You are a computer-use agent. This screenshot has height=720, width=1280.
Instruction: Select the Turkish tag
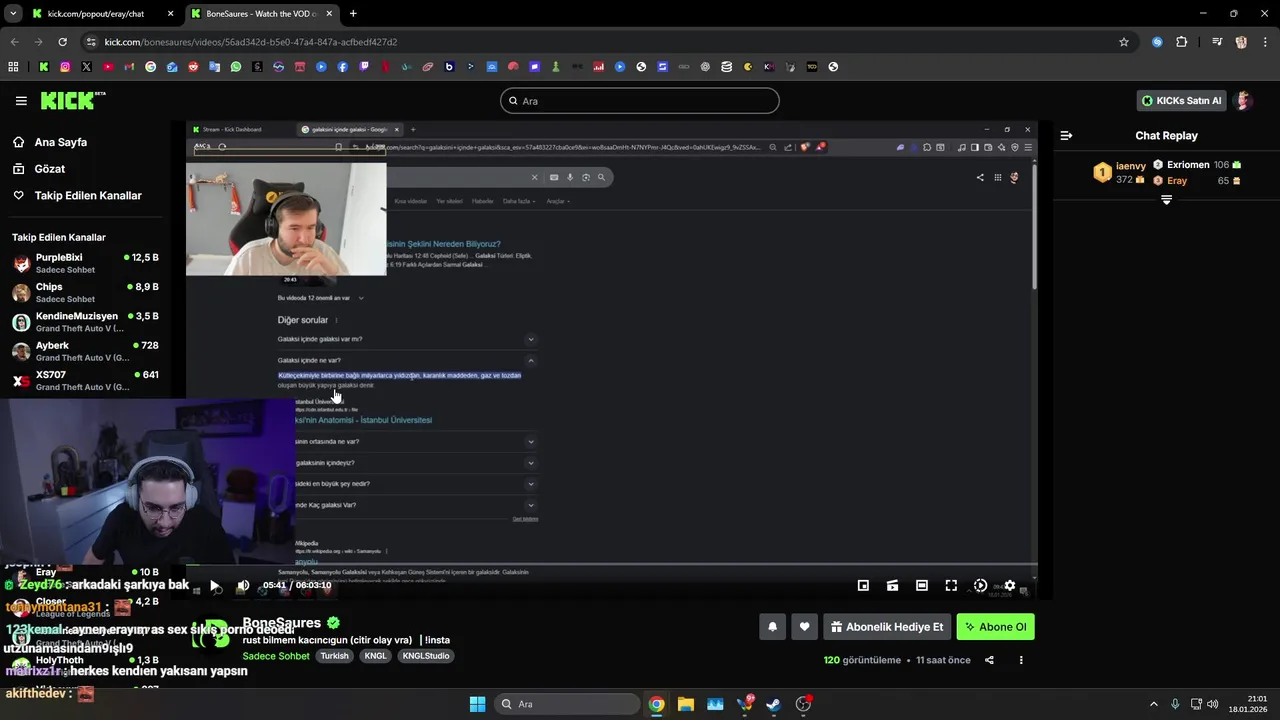(x=335, y=656)
